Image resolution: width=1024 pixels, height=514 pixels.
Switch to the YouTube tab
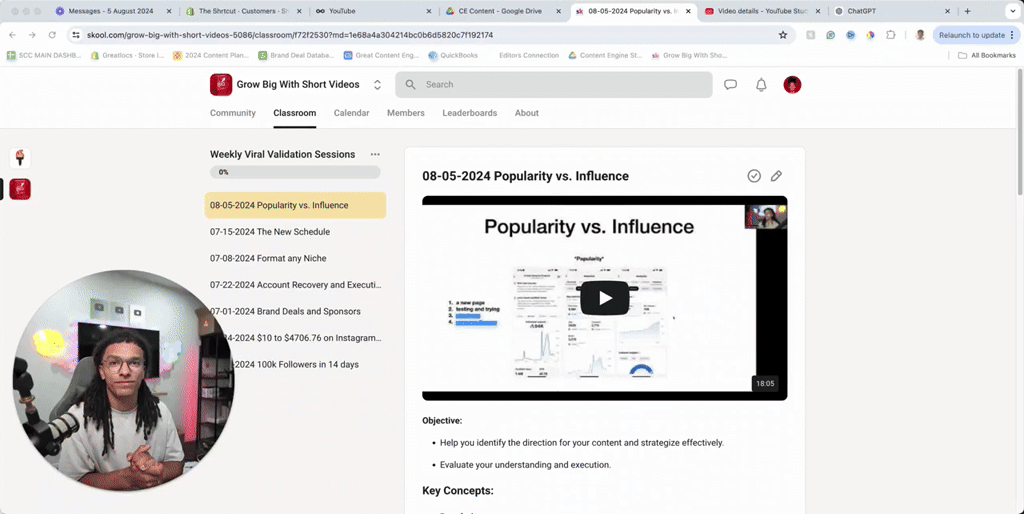[372, 11]
